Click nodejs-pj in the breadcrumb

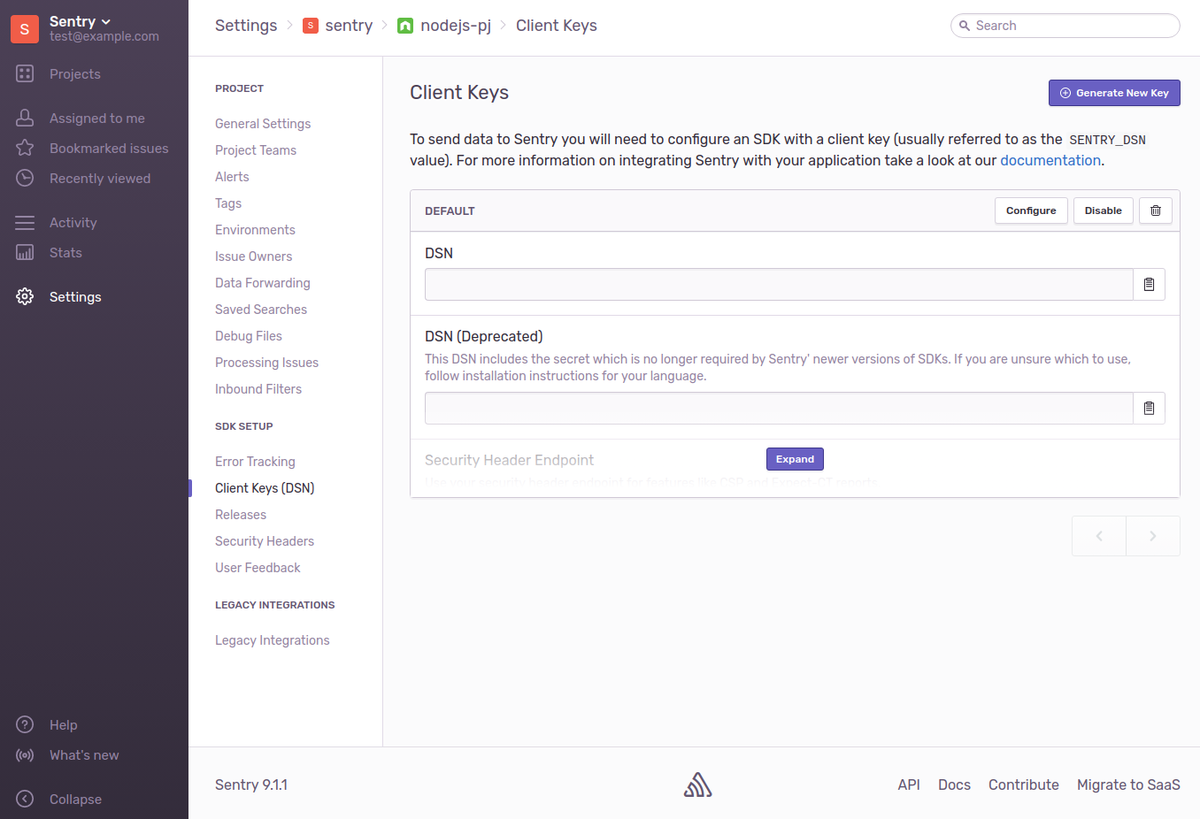tap(455, 26)
